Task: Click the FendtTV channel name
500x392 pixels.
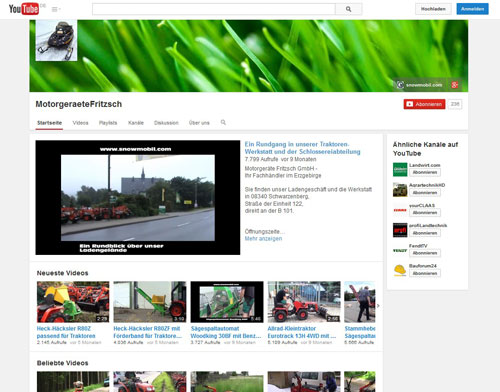Action: point(418,246)
